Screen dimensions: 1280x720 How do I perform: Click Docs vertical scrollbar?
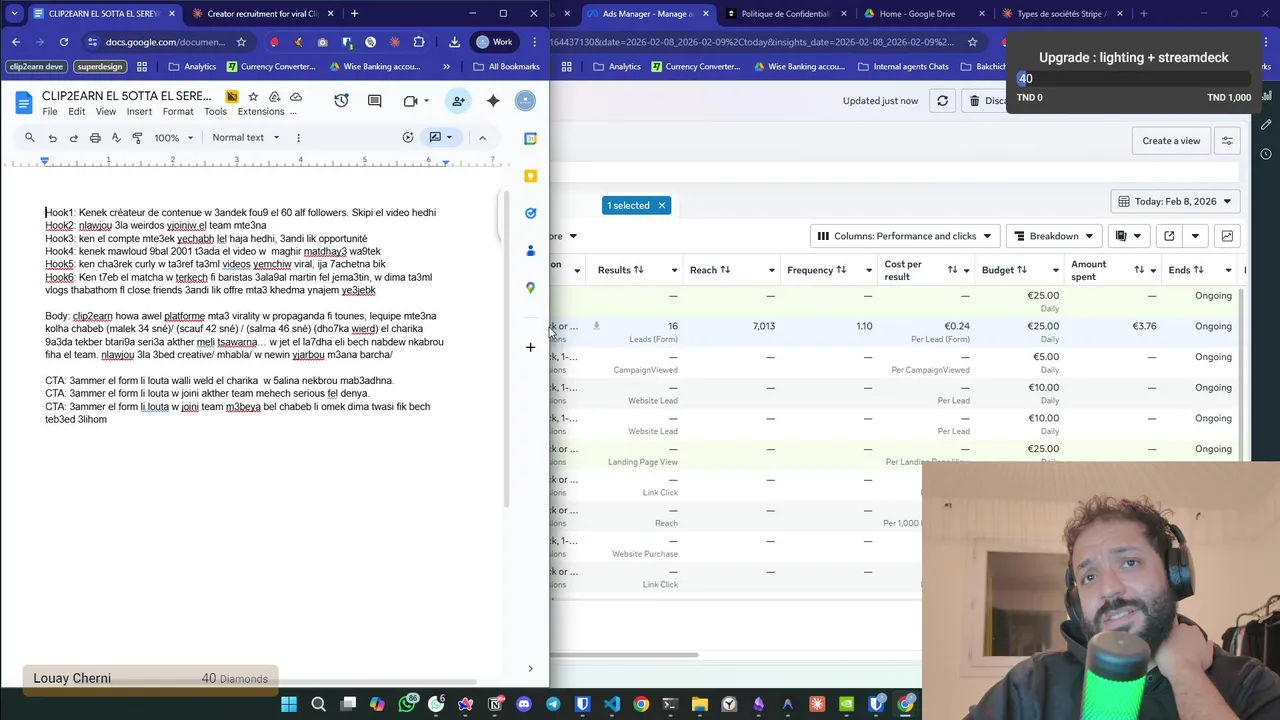pos(507,350)
